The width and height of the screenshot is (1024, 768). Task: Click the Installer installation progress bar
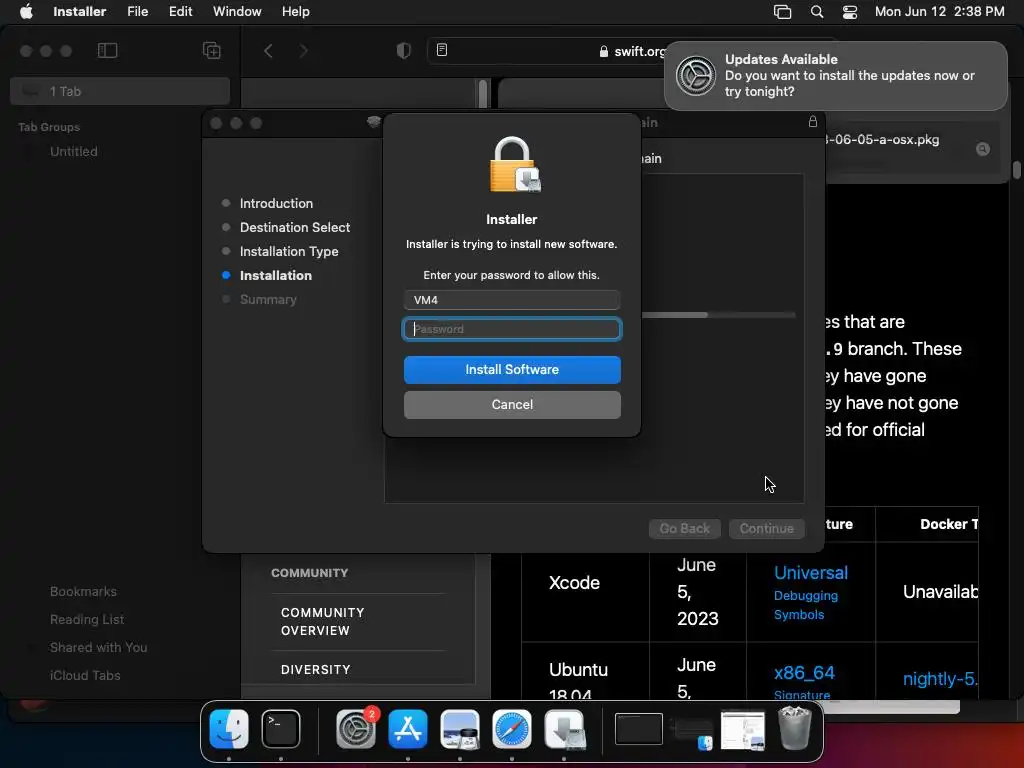(x=718, y=315)
